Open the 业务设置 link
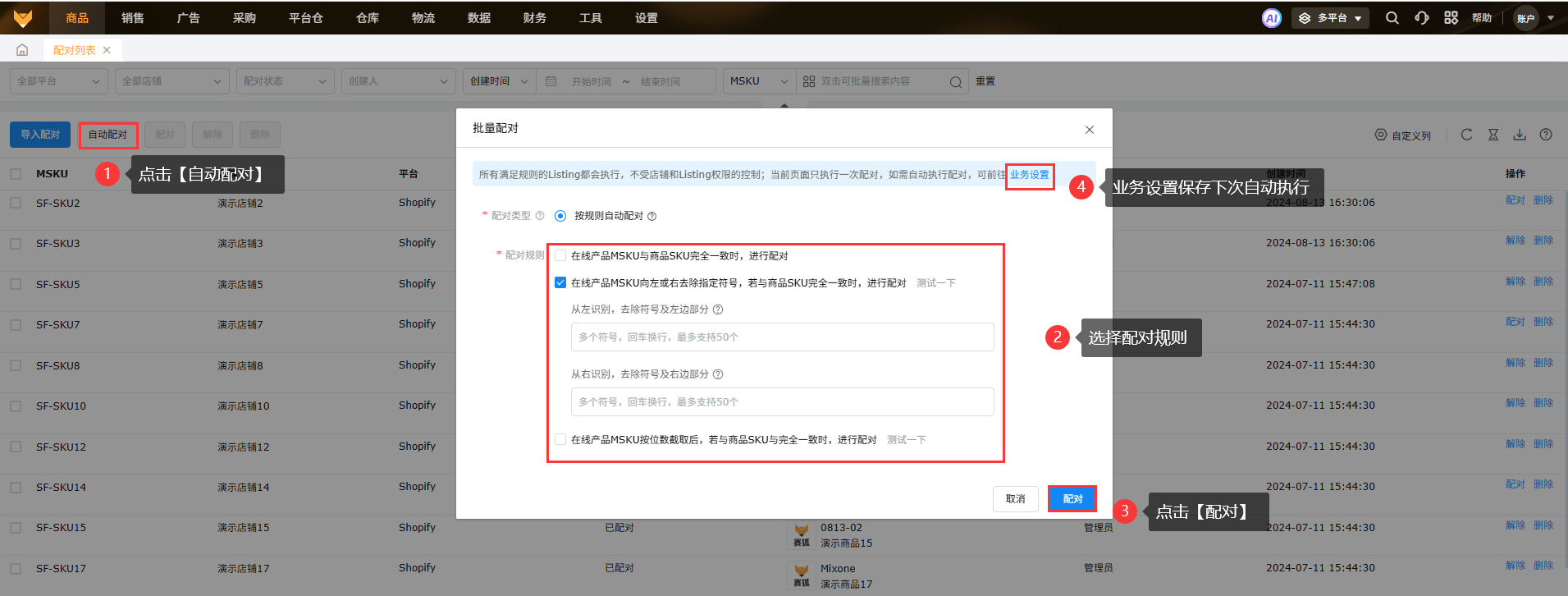 tap(1030, 175)
